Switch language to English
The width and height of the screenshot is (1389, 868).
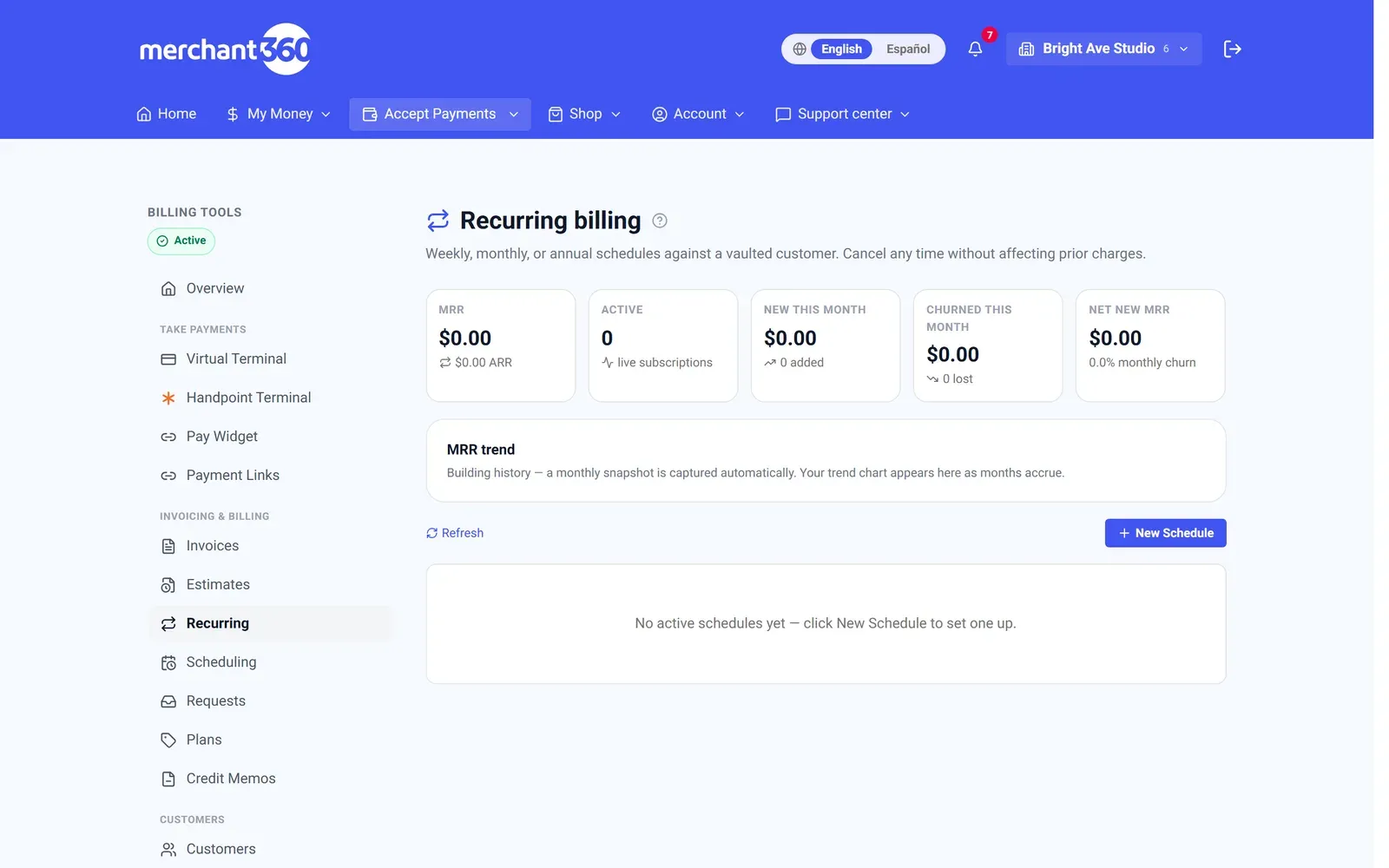coord(841,49)
